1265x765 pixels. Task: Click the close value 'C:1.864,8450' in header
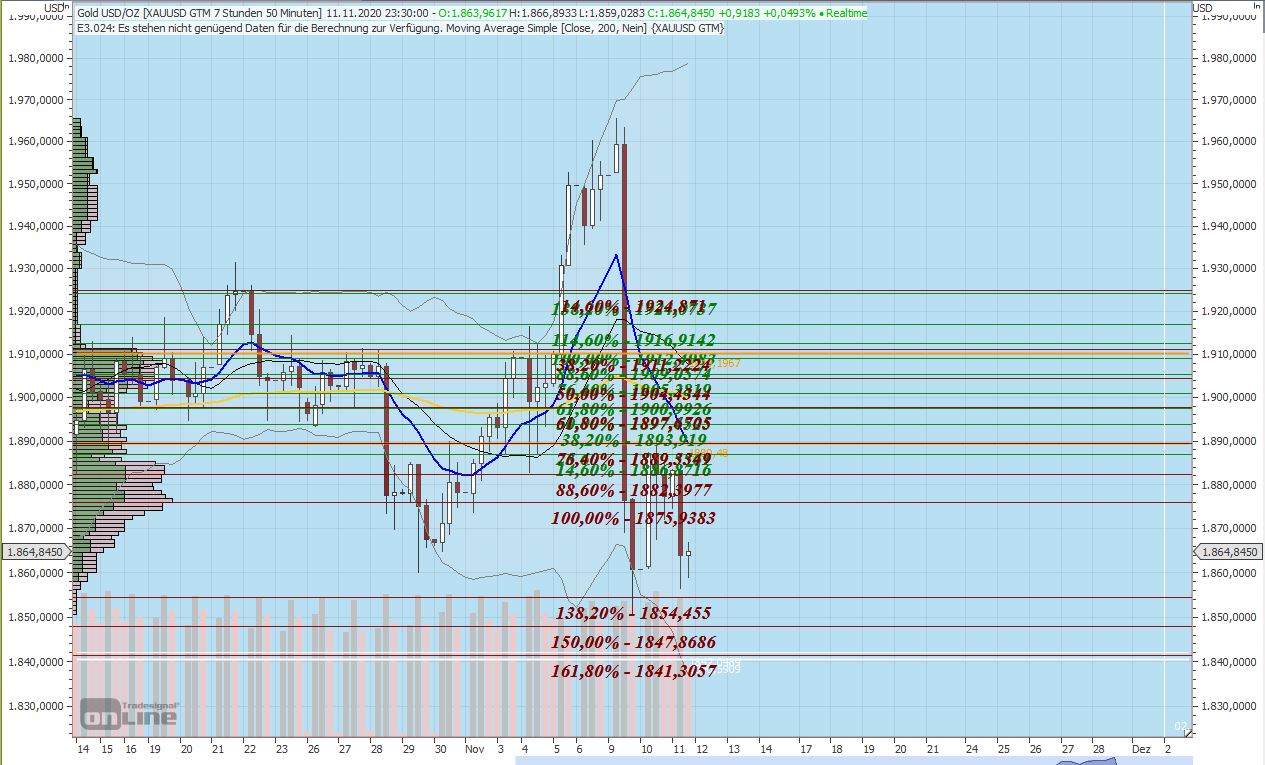[679, 13]
